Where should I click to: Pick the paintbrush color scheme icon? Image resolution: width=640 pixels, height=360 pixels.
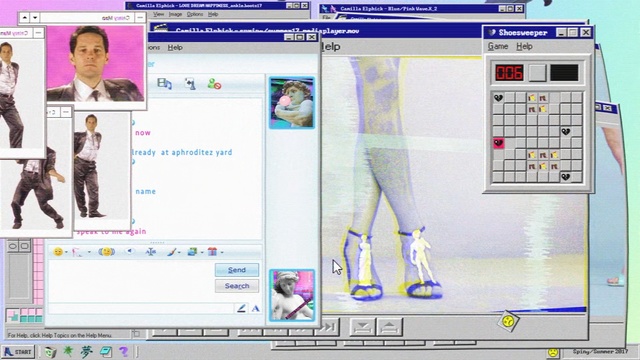[x=171, y=252]
